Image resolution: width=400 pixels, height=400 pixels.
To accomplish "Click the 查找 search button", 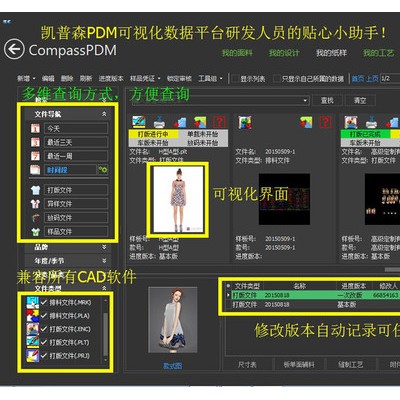I will click(327, 100).
